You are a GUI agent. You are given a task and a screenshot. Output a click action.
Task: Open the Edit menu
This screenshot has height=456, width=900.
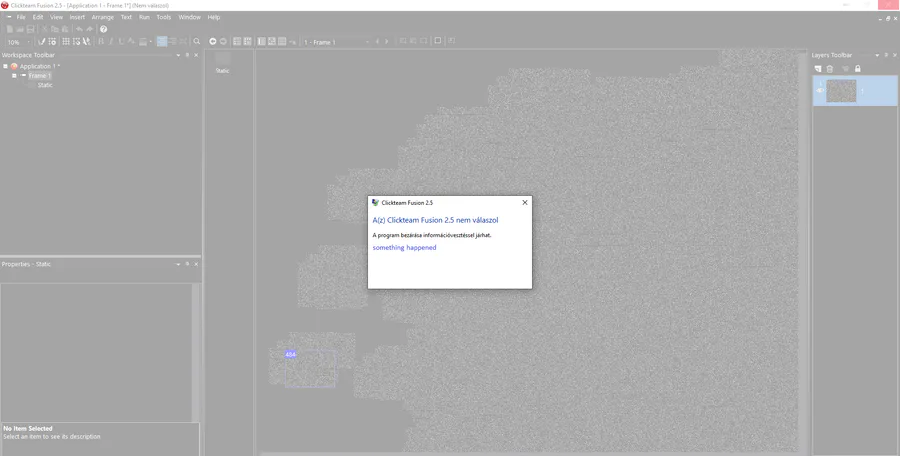point(38,17)
